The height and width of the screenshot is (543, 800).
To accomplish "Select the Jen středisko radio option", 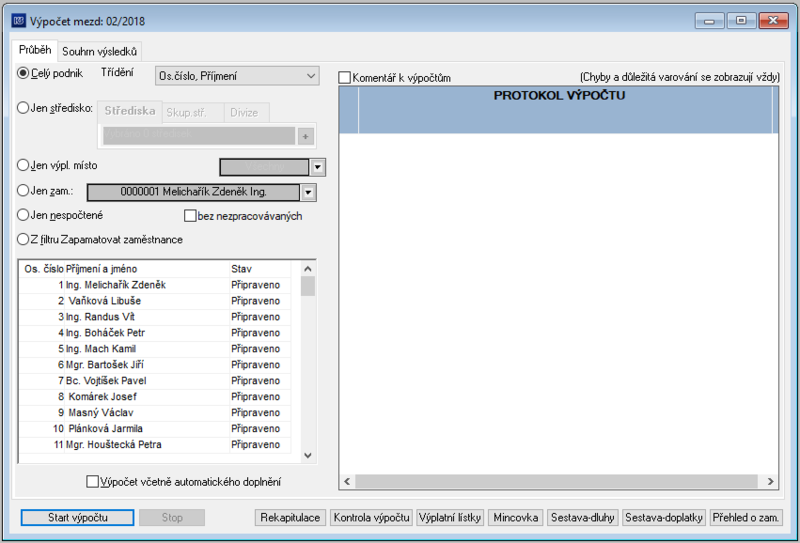I will click(23, 108).
